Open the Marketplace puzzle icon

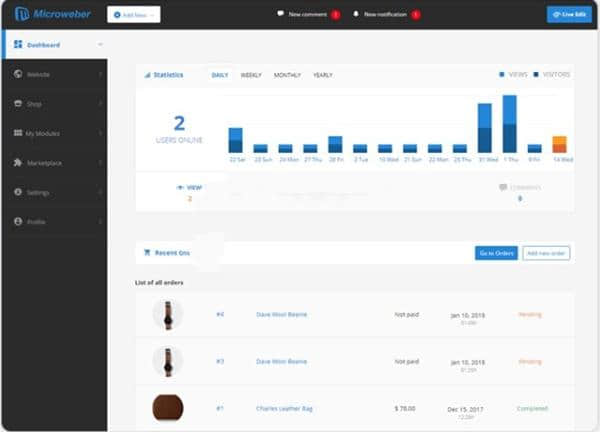18,162
